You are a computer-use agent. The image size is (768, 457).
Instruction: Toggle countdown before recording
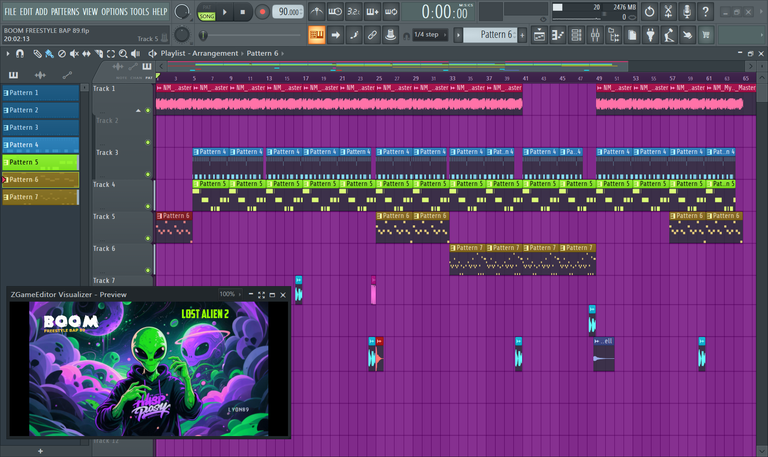click(354, 11)
